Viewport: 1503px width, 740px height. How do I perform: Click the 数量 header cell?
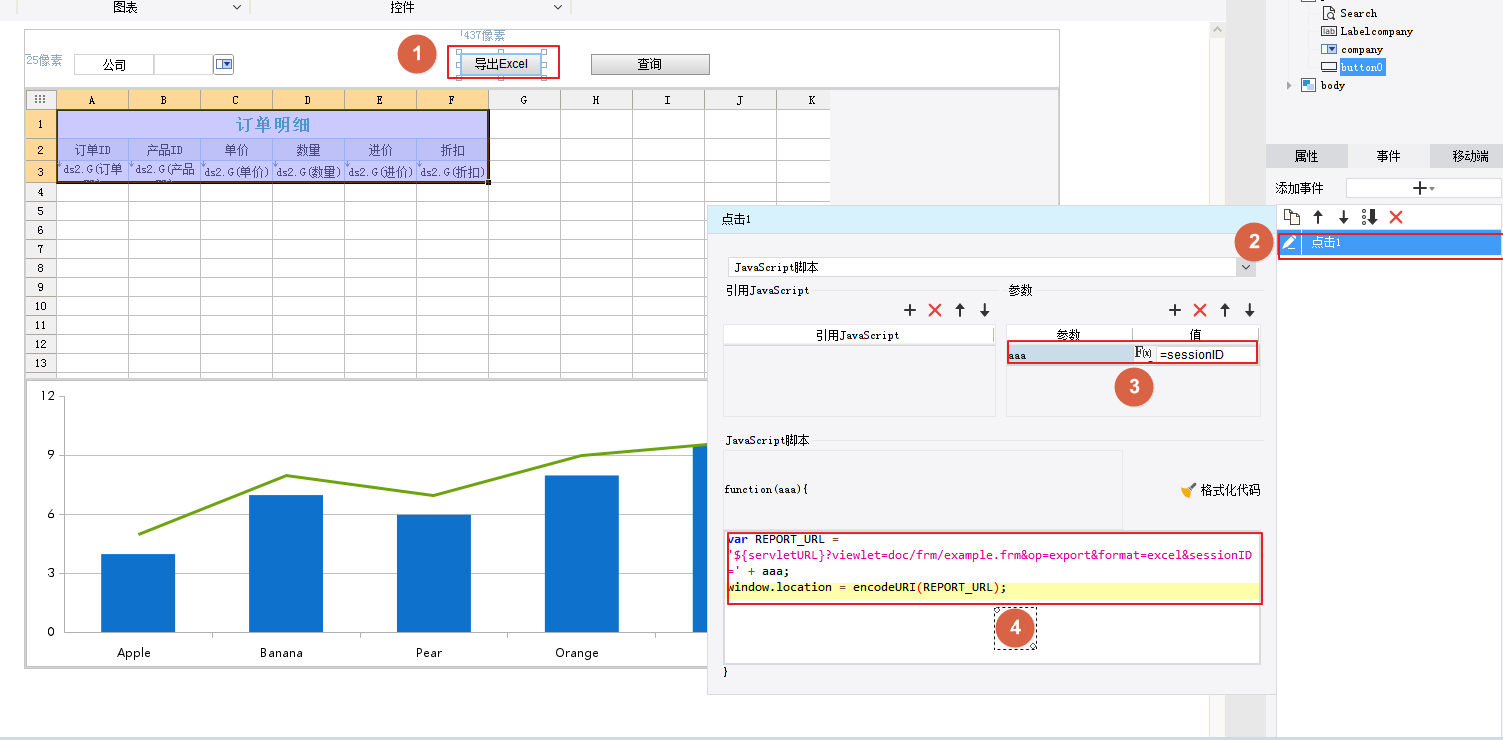pyautogui.click(x=309, y=150)
